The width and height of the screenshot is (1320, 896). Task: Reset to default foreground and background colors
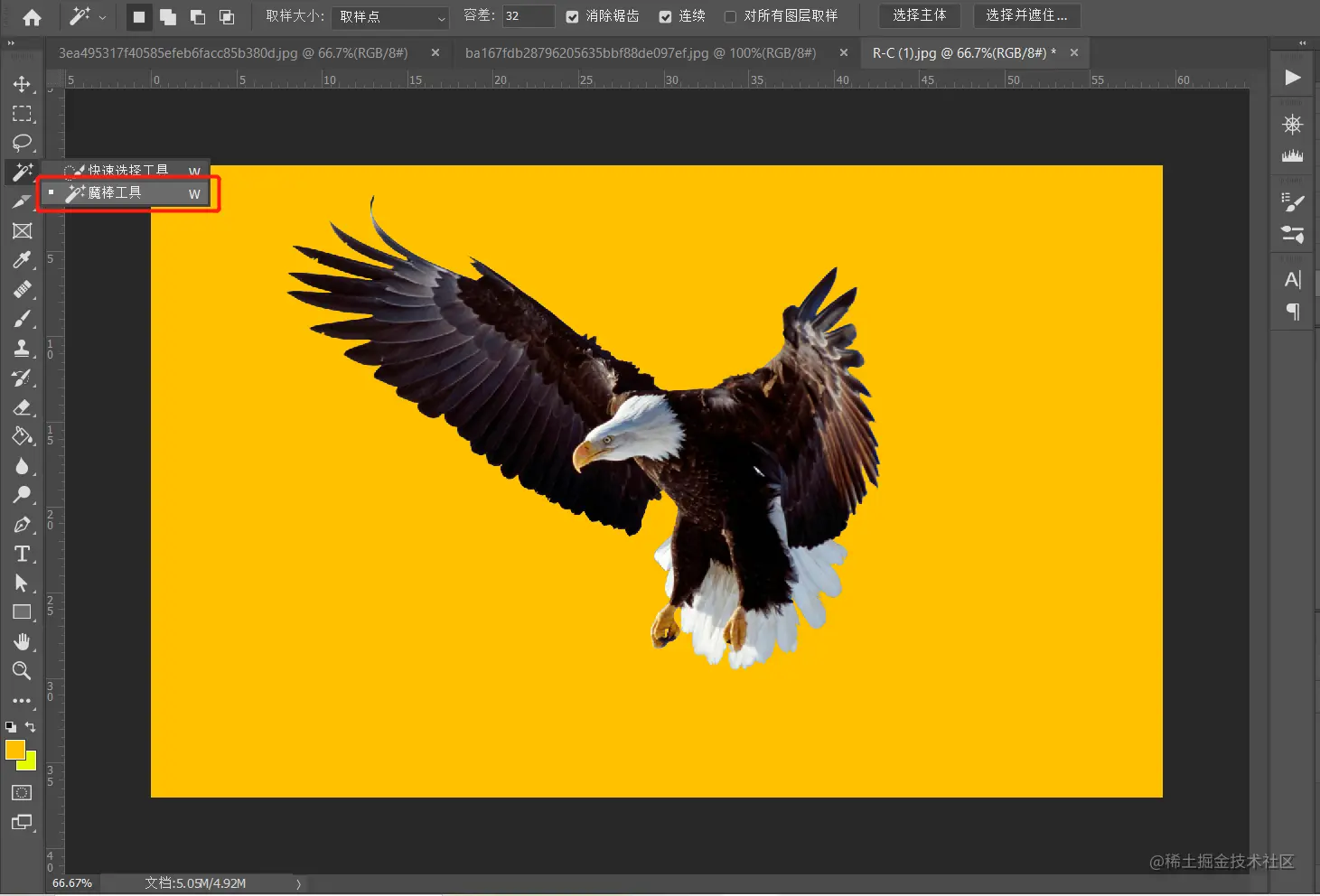pyautogui.click(x=11, y=726)
